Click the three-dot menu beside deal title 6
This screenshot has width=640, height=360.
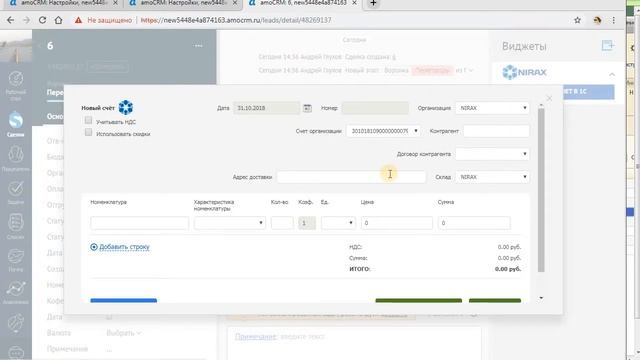coord(198,46)
